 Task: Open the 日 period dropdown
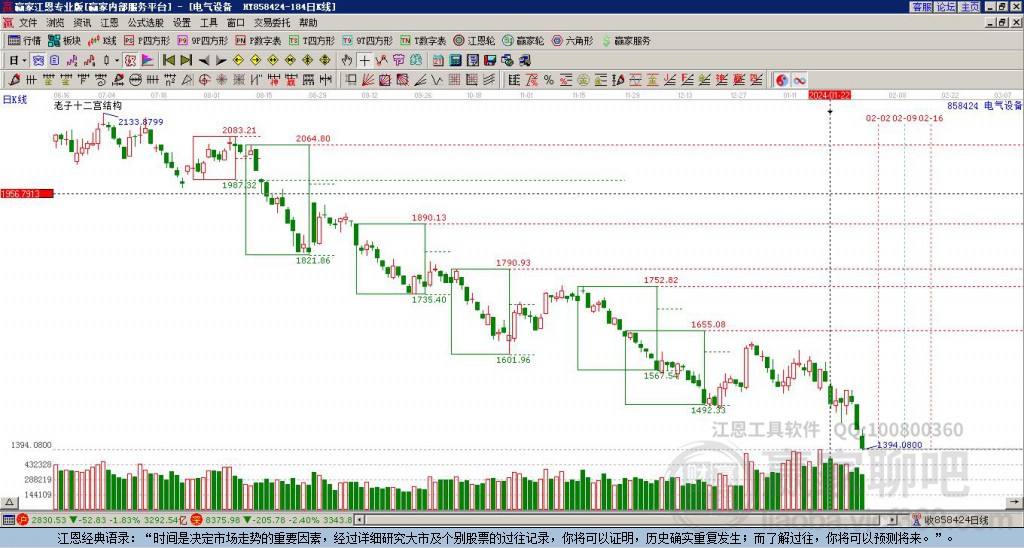tap(18, 60)
